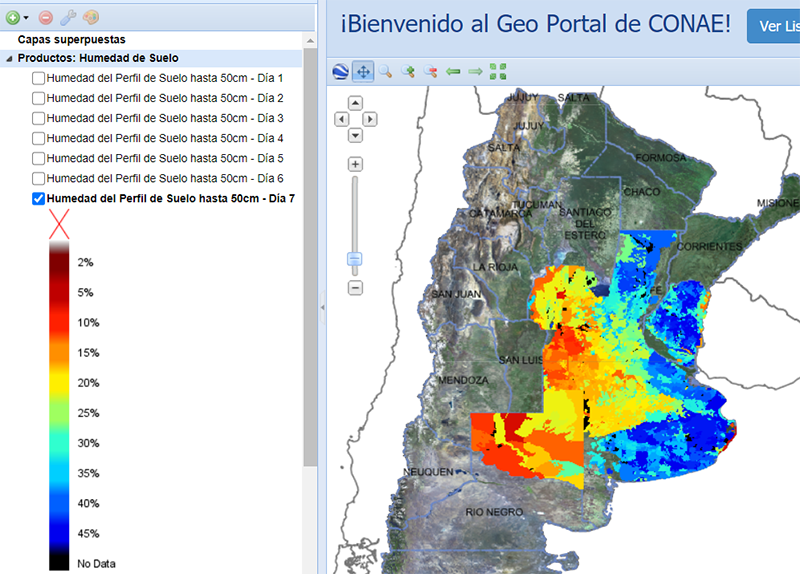Collapse the left panel with splitter handle

(x=322, y=308)
